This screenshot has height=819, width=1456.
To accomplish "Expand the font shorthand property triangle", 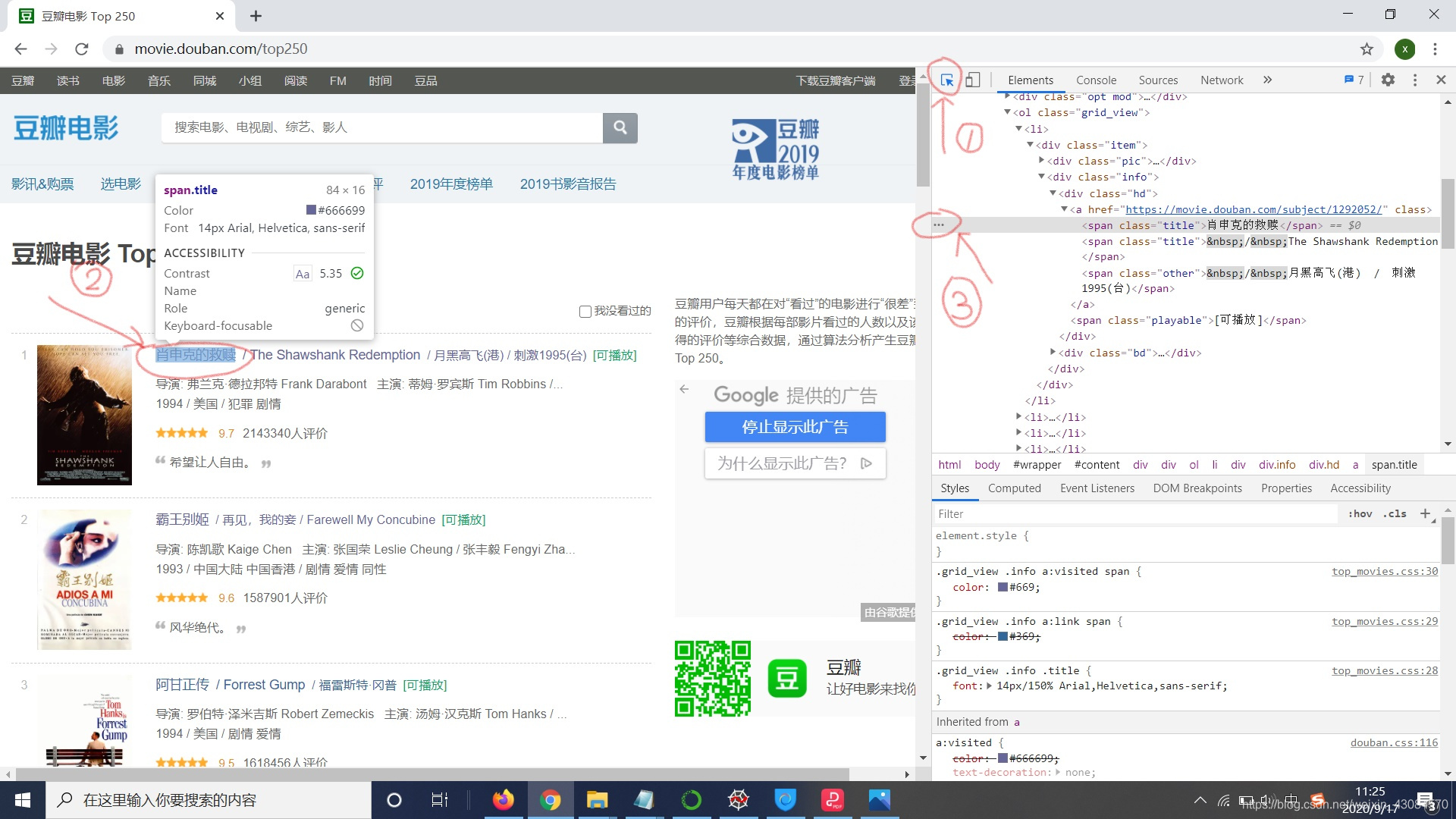I will click(x=989, y=686).
